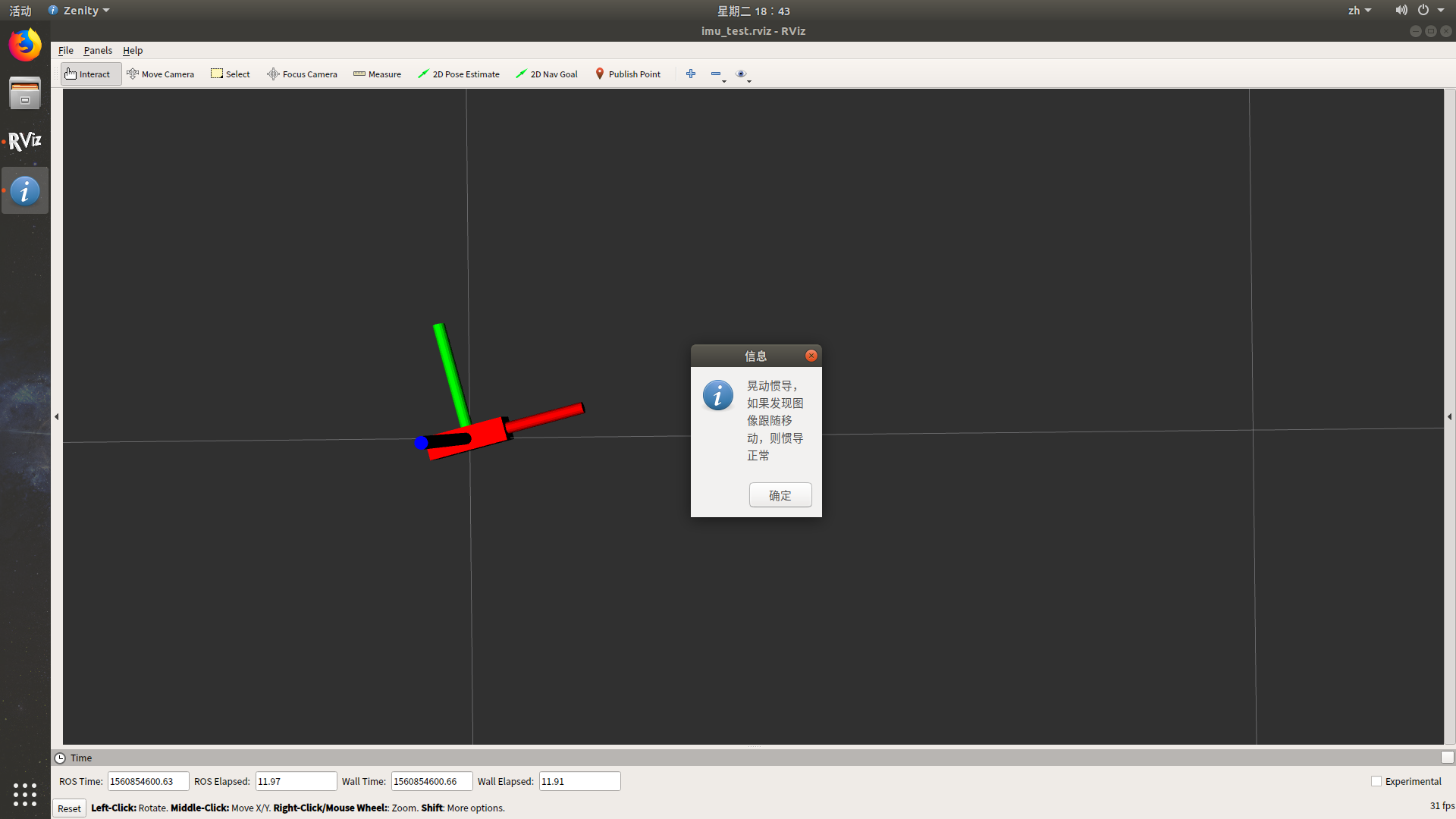Image resolution: width=1456 pixels, height=819 pixels.
Task: Click the ROS Elapsed field
Action: coord(296,781)
